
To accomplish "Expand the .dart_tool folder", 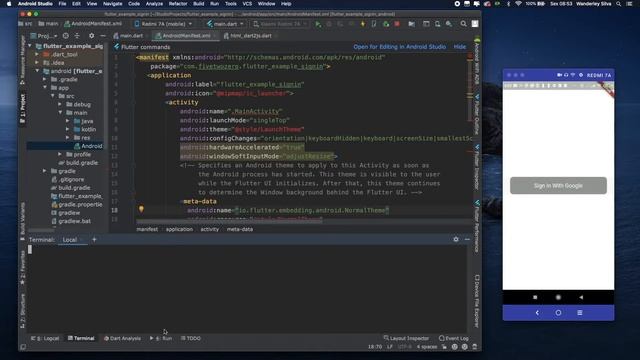I will pyautogui.click(x=37, y=54).
